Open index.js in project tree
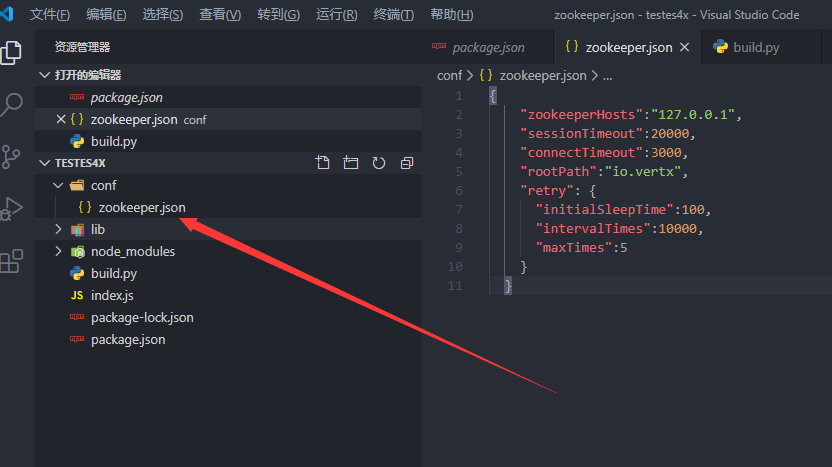This screenshot has height=467, width=832. pyautogui.click(x=228, y=296)
